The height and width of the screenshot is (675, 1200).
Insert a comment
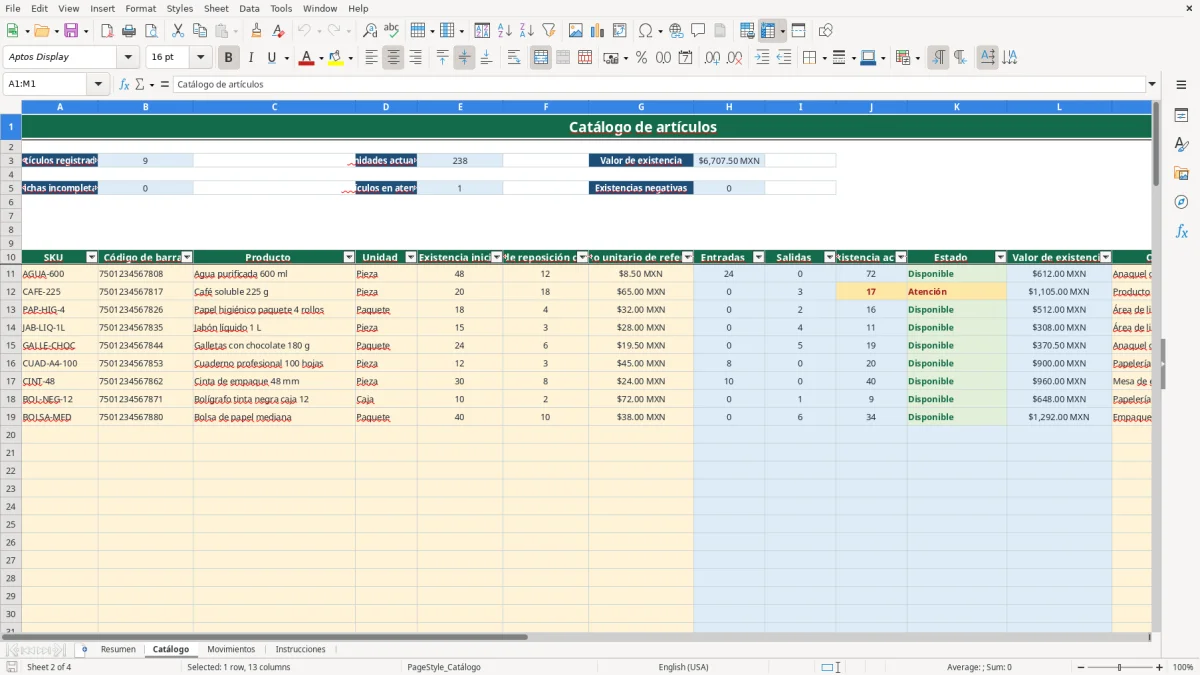click(698, 31)
